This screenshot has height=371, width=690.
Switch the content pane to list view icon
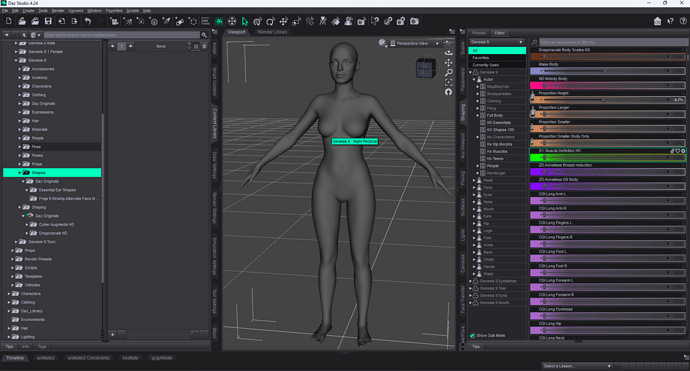[204, 46]
